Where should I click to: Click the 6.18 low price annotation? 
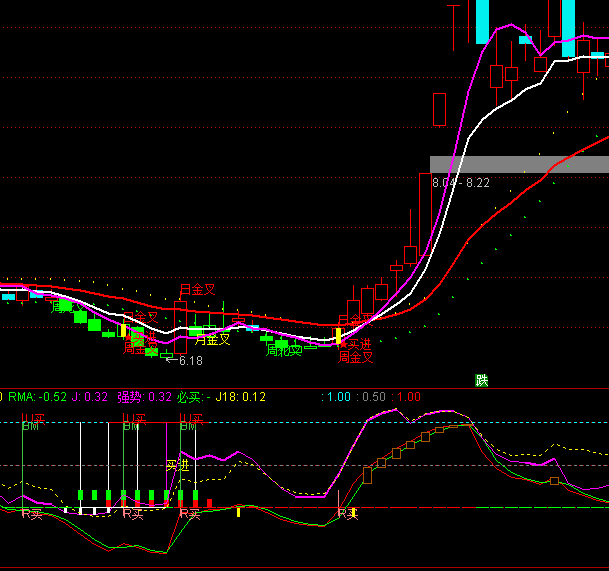tap(190, 361)
